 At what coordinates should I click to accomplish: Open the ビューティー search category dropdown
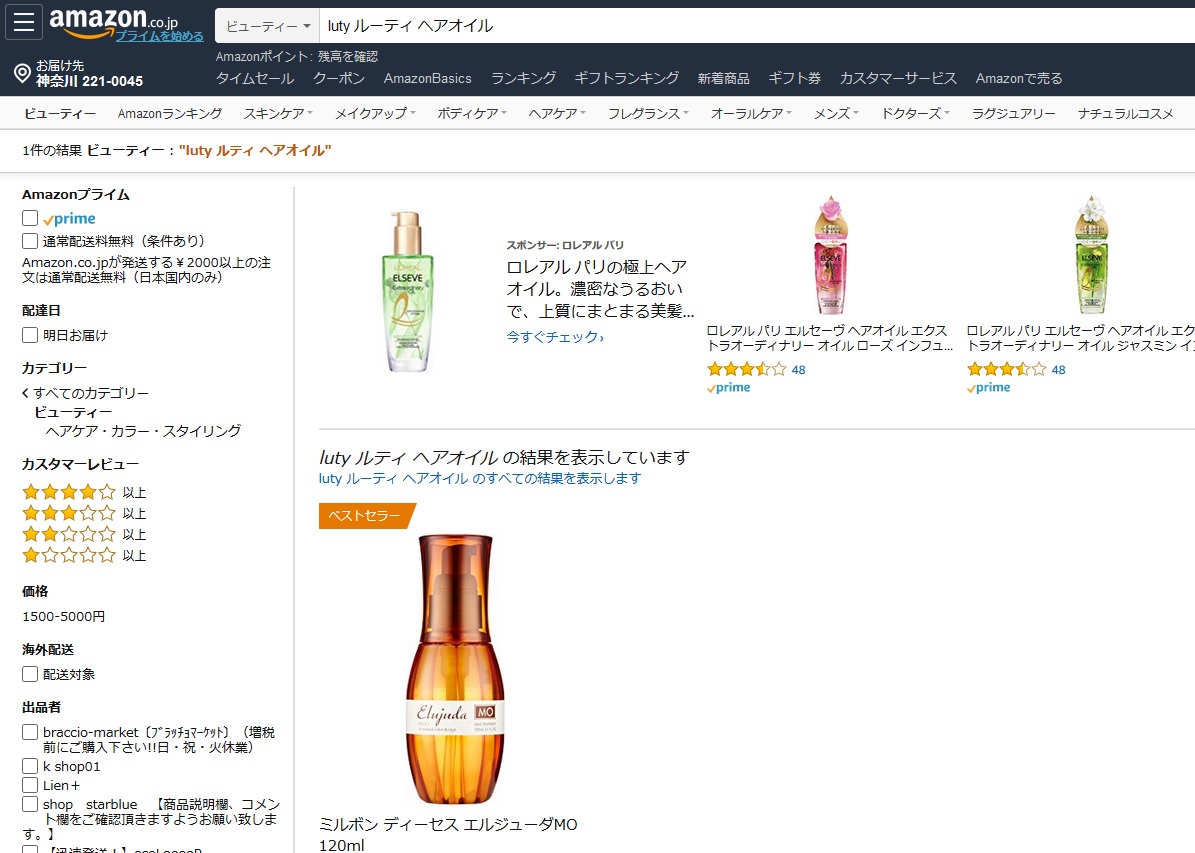[x=268, y=26]
